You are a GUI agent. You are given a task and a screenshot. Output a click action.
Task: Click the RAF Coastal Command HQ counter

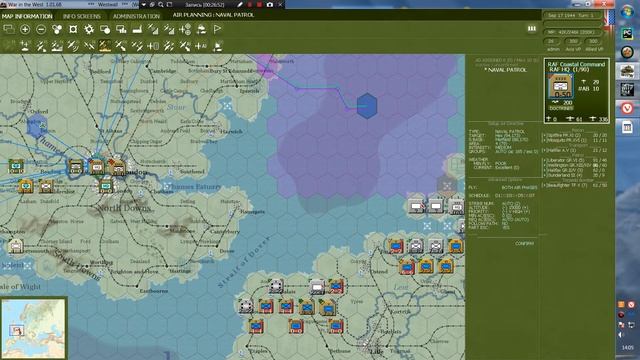click(x=560, y=86)
